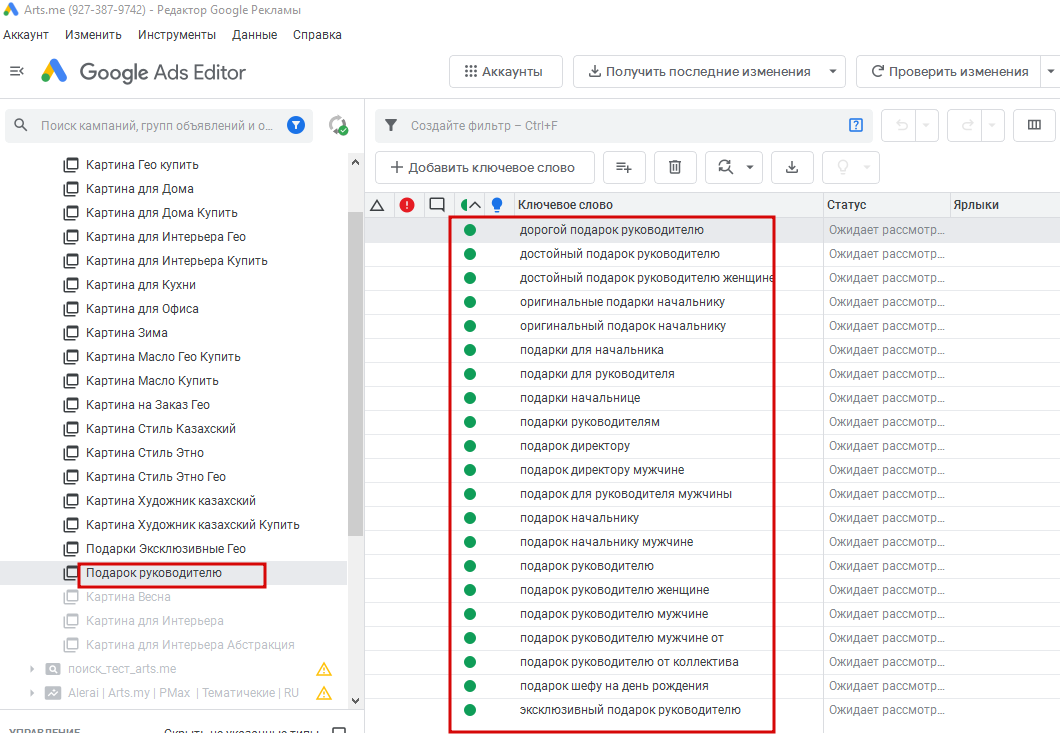The width and height of the screenshot is (1060, 734).
Task: Select Картина Стиль Казахский ad group
Action: 161,429
